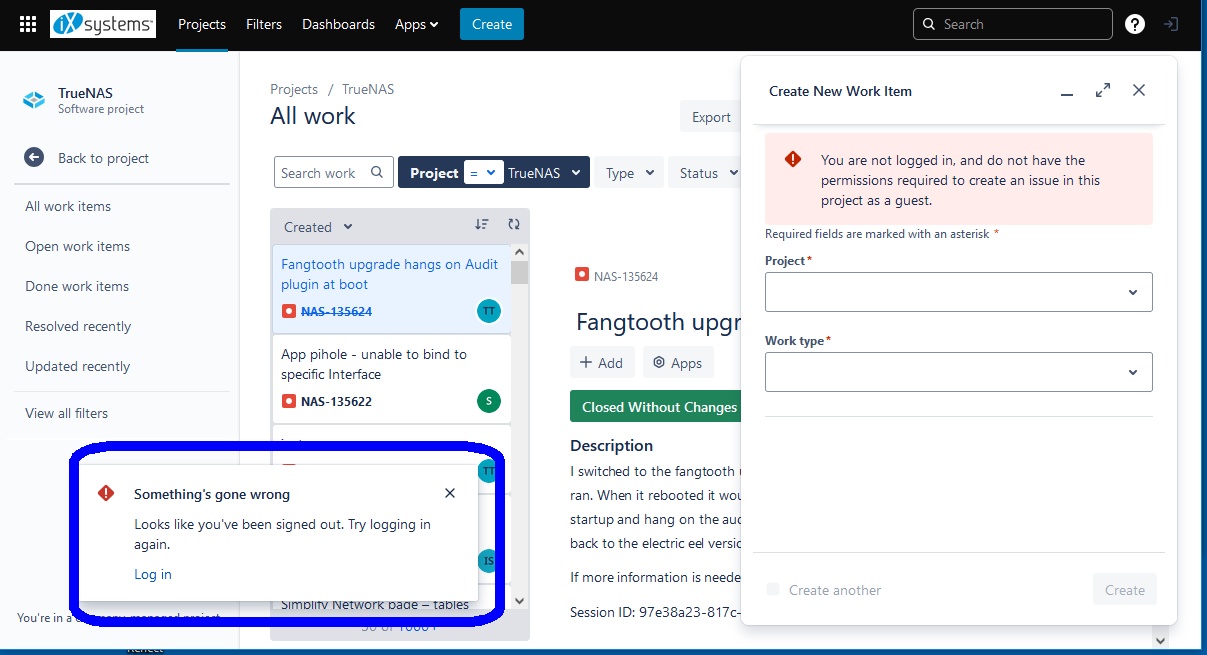The height and width of the screenshot is (655, 1207).
Task: Refresh the work item list results
Action: [x=514, y=225]
